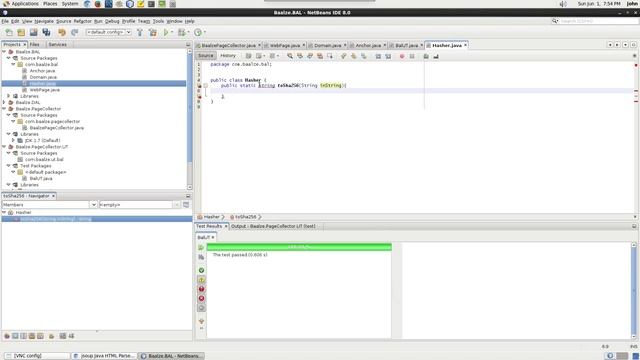Open the Places system menu
Viewport: 640px width, 360px height.
[50, 4]
